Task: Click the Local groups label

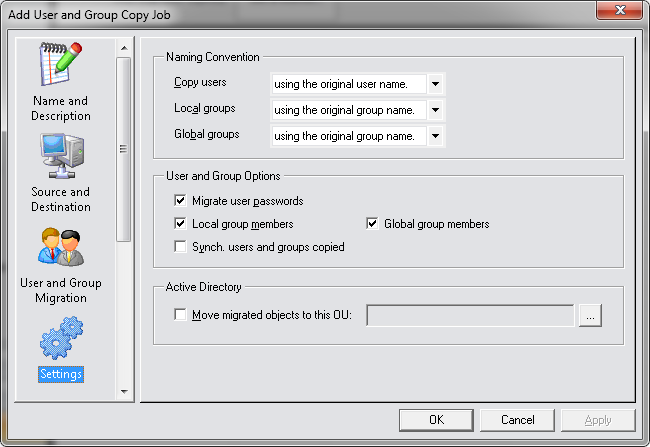Action: click(205, 108)
